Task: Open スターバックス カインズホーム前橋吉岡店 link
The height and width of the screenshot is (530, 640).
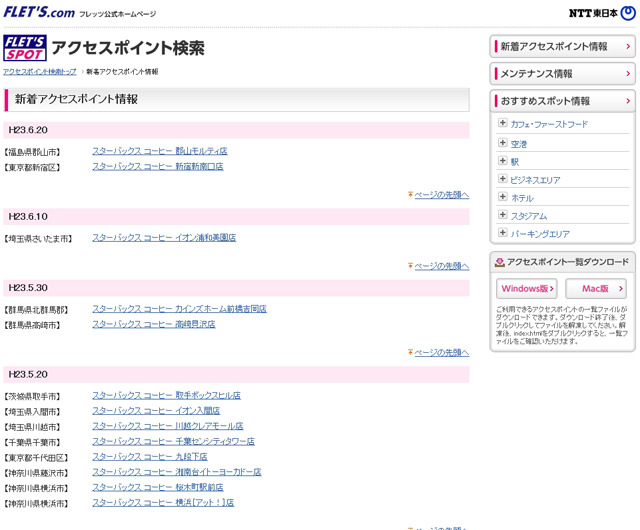Action: (x=179, y=309)
